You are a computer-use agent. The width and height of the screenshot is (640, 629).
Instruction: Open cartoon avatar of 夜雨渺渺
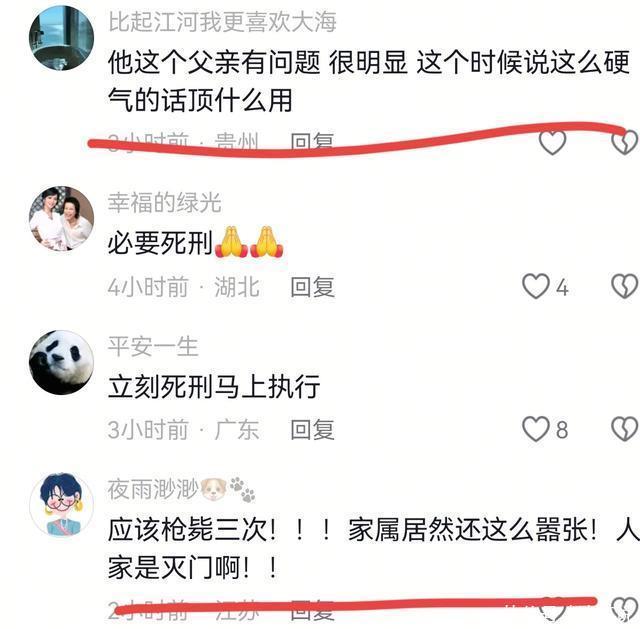pyautogui.click(x=62, y=505)
